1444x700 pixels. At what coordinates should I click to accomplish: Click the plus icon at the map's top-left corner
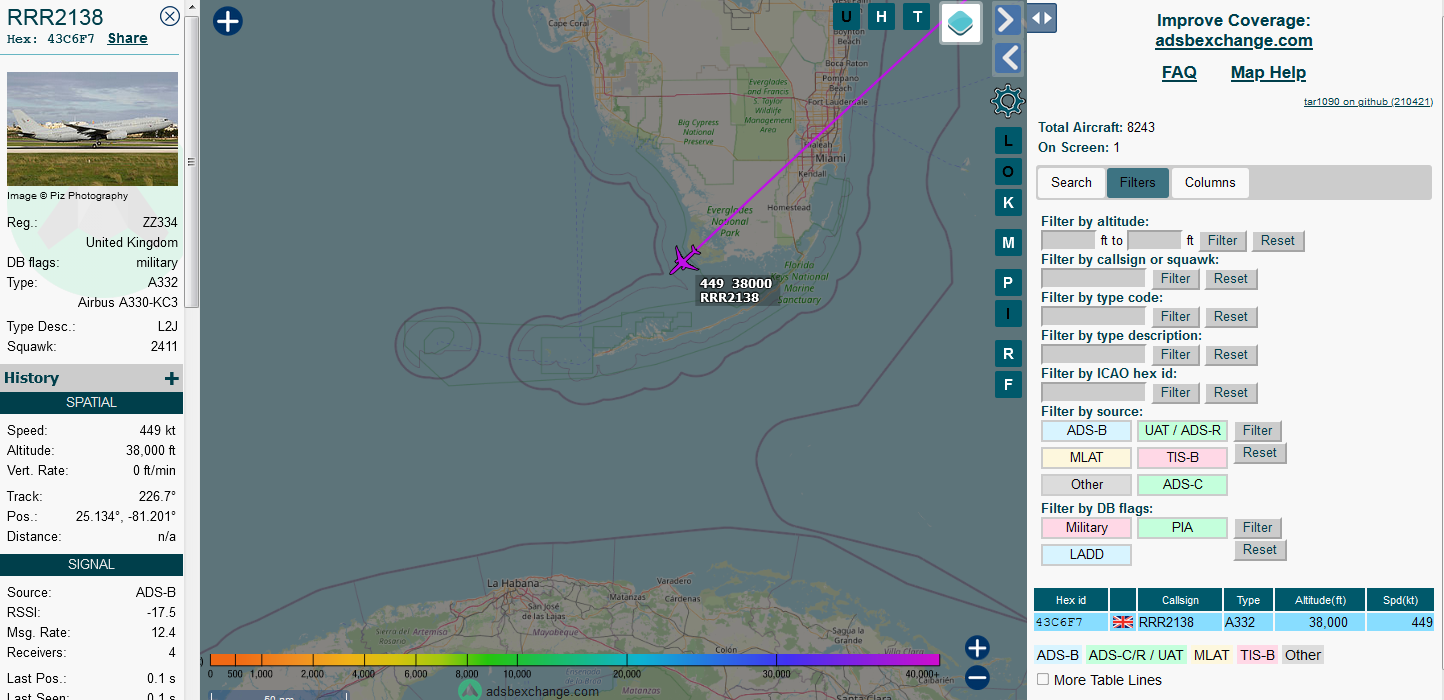(228, 21)
